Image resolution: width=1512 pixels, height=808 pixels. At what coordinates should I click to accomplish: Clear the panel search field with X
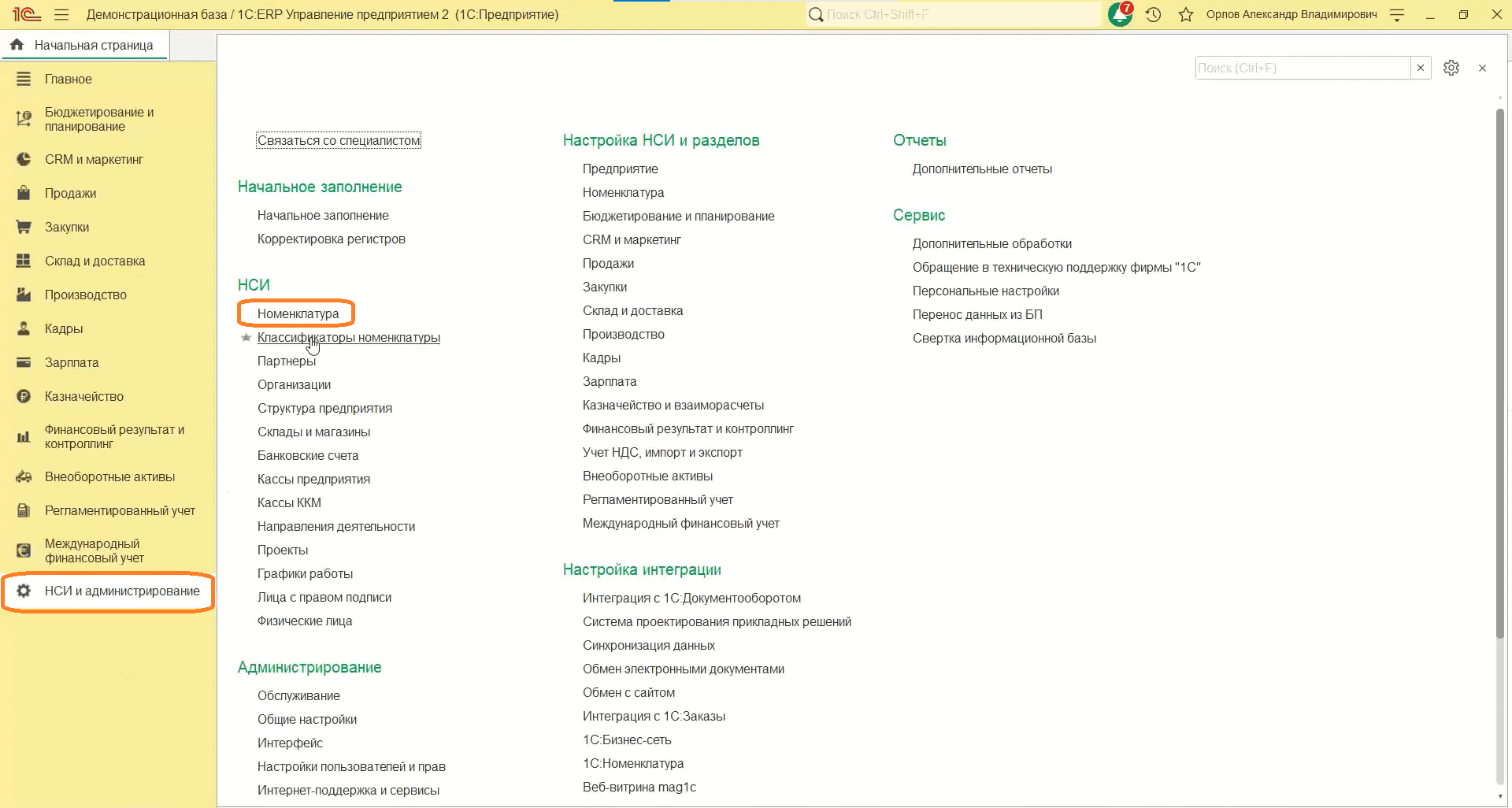tap(1421, 68)
